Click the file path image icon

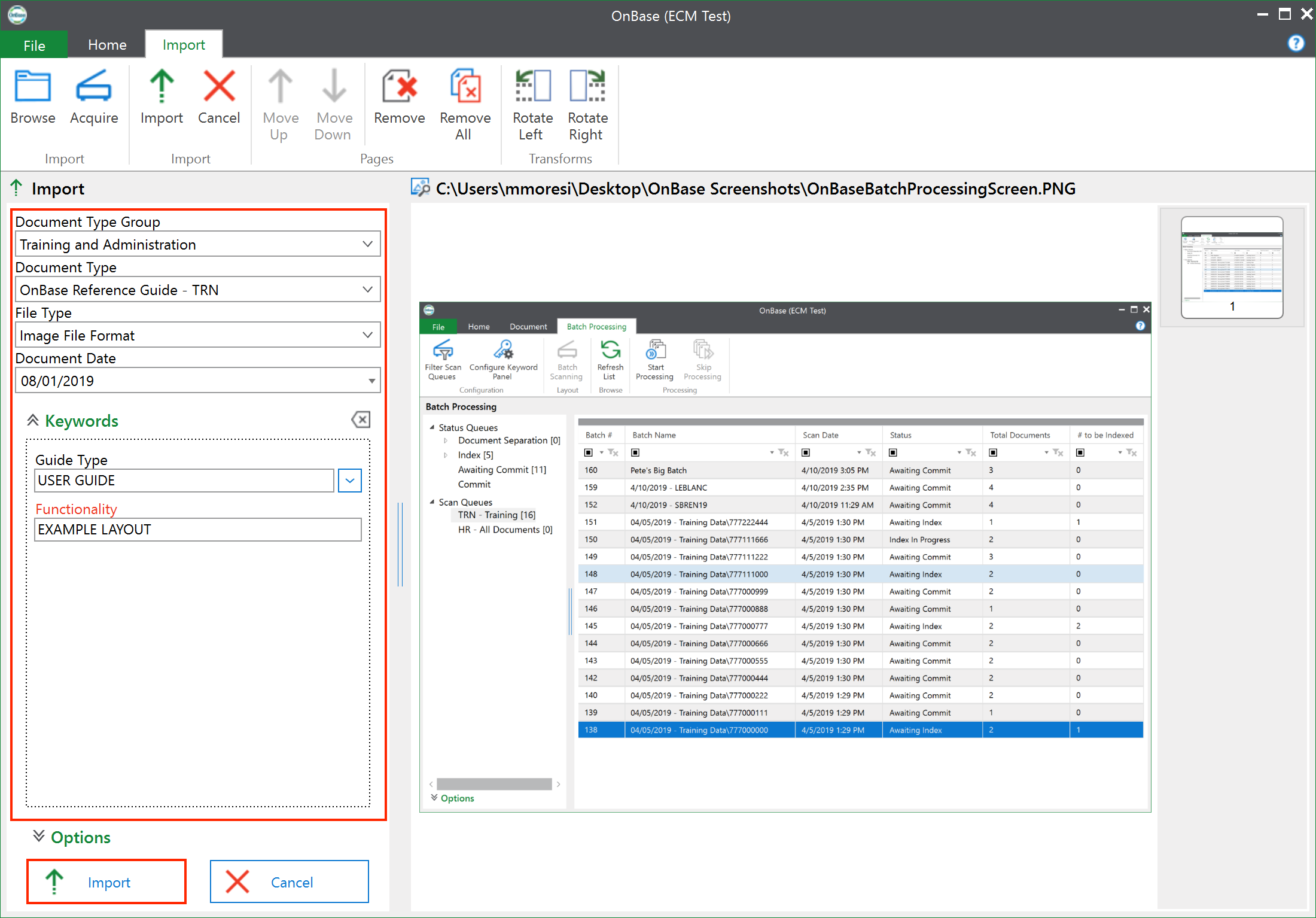tap(420, 188)
